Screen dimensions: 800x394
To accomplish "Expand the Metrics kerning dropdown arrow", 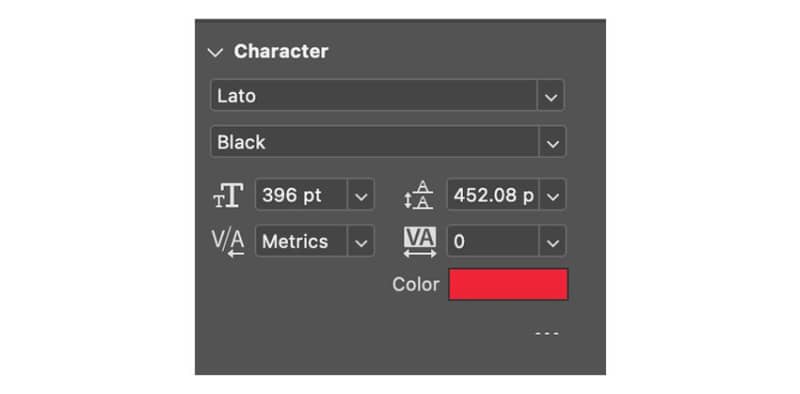I will tap(361, 242).
